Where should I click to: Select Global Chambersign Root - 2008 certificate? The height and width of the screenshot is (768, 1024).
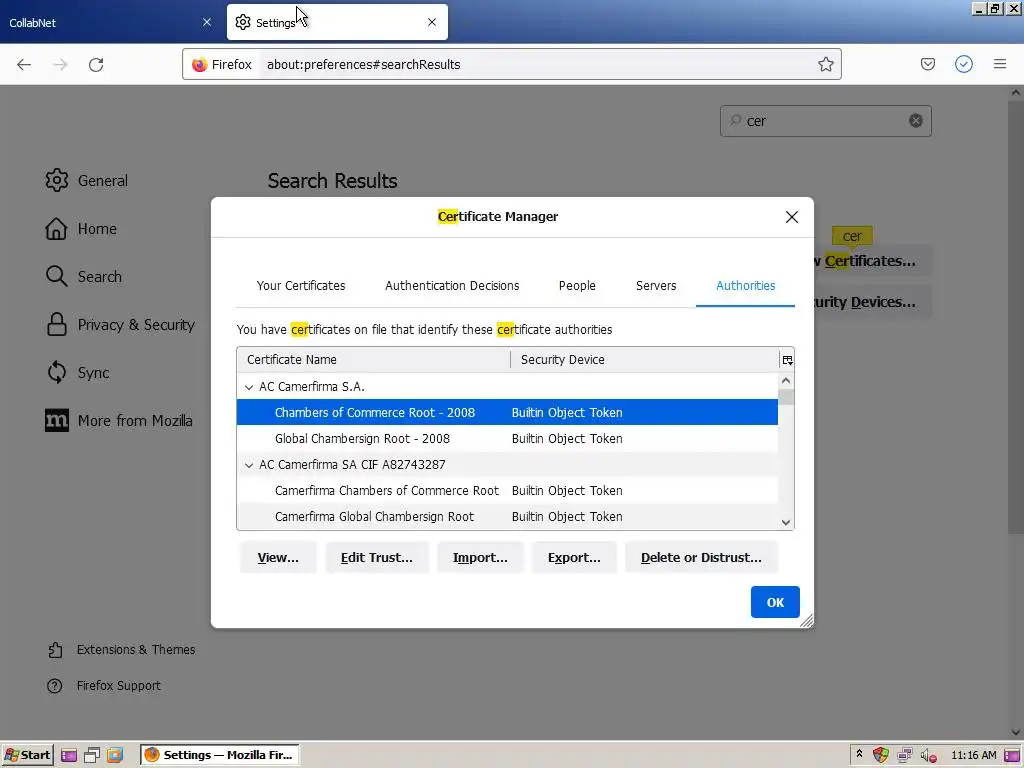point(507,439)
